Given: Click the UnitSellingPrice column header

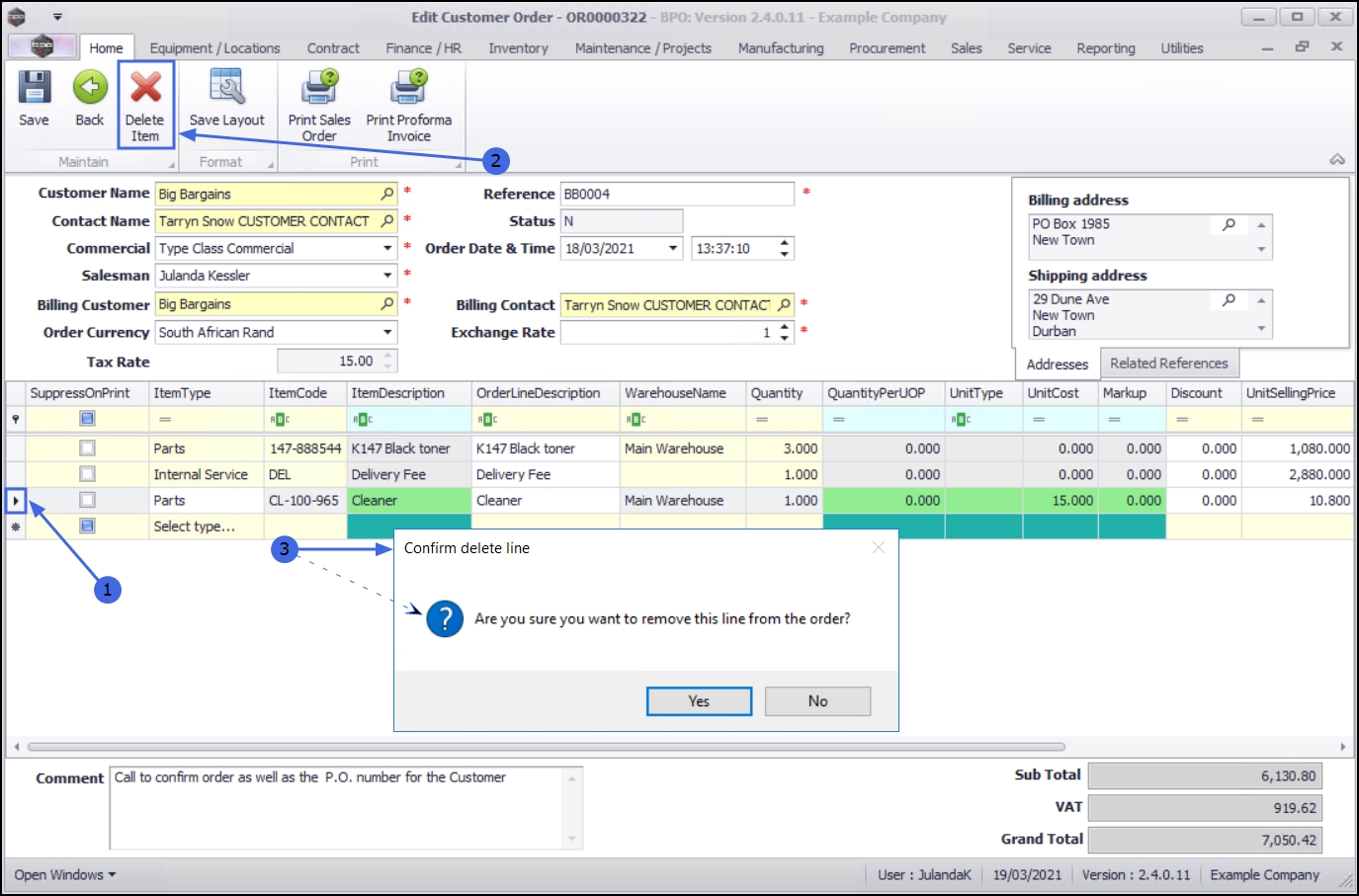Looking at the screenshot, I should [1297, 393].
